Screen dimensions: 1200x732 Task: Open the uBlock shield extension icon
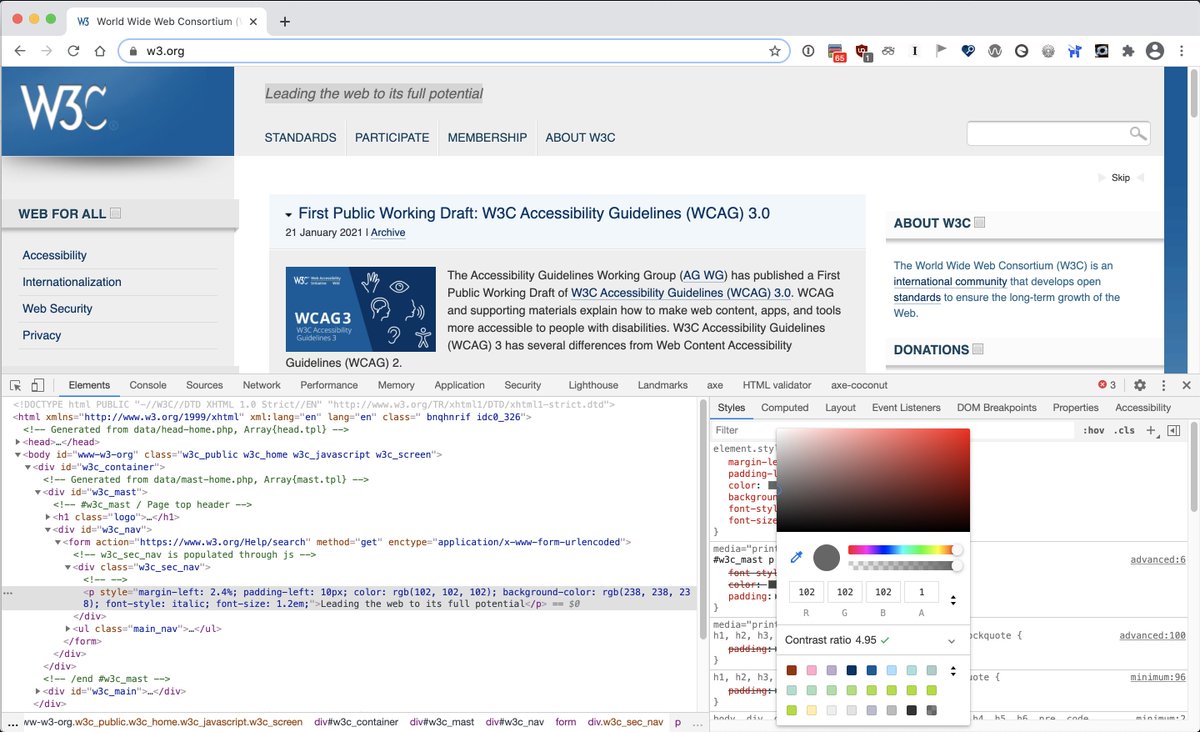tap(862, 51)
